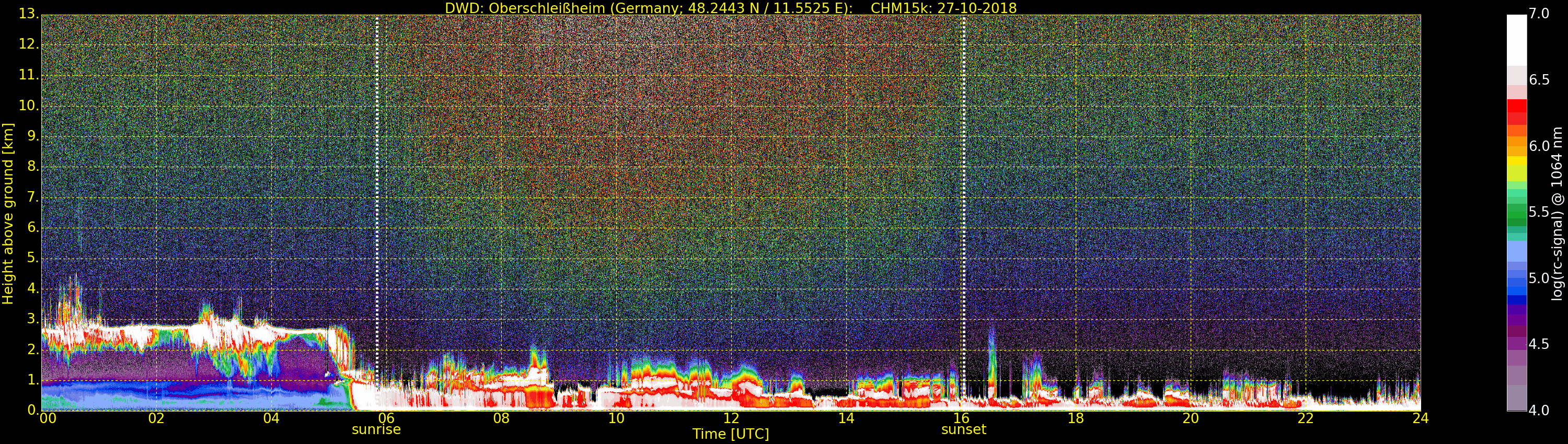This screenshot has height=444, width=1568.
Task: Click the height axis tick label '12.'
Action: [x=29, y=44]
